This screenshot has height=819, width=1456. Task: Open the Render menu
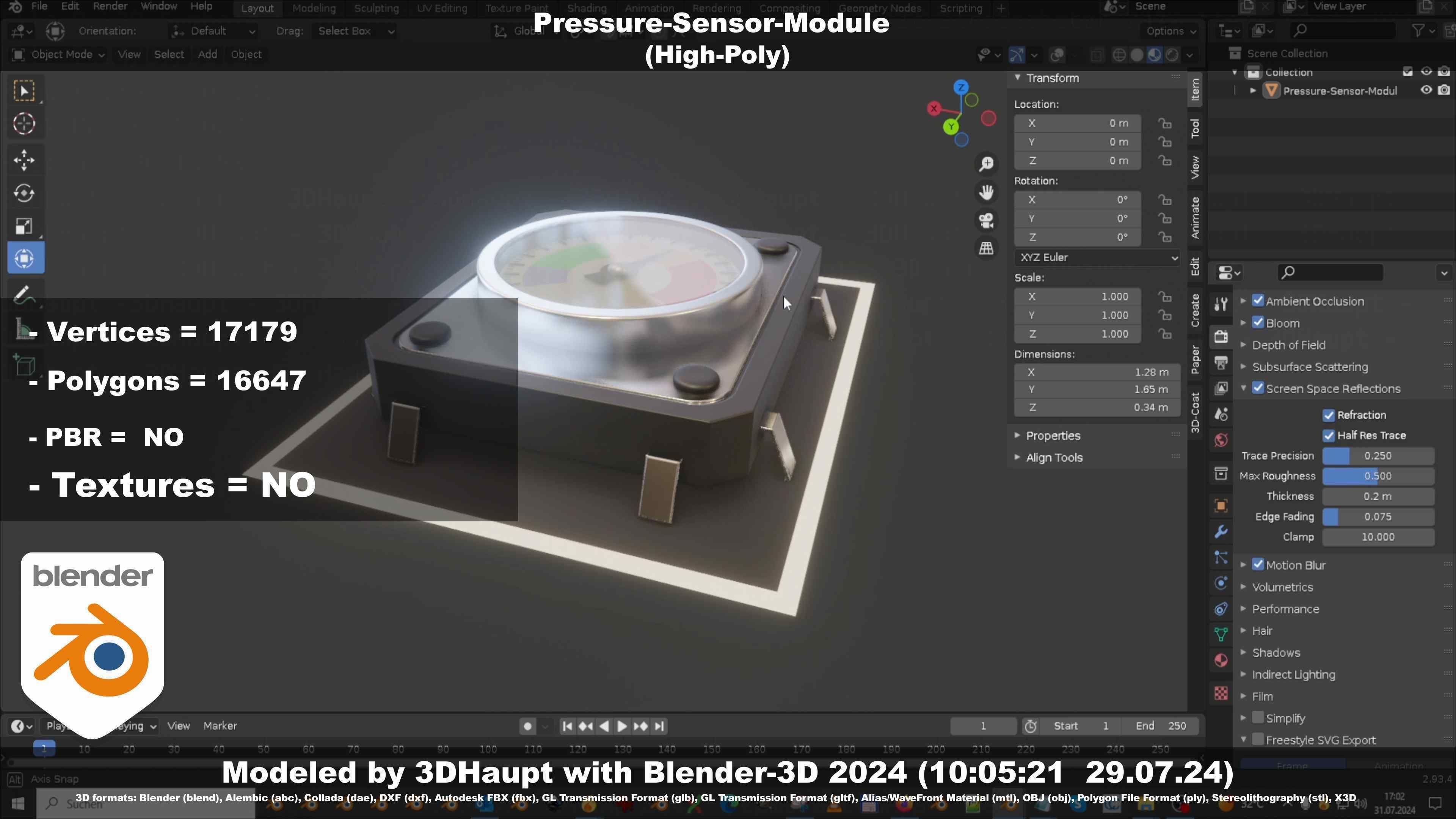pyautogui.click(x=110, y=7)
